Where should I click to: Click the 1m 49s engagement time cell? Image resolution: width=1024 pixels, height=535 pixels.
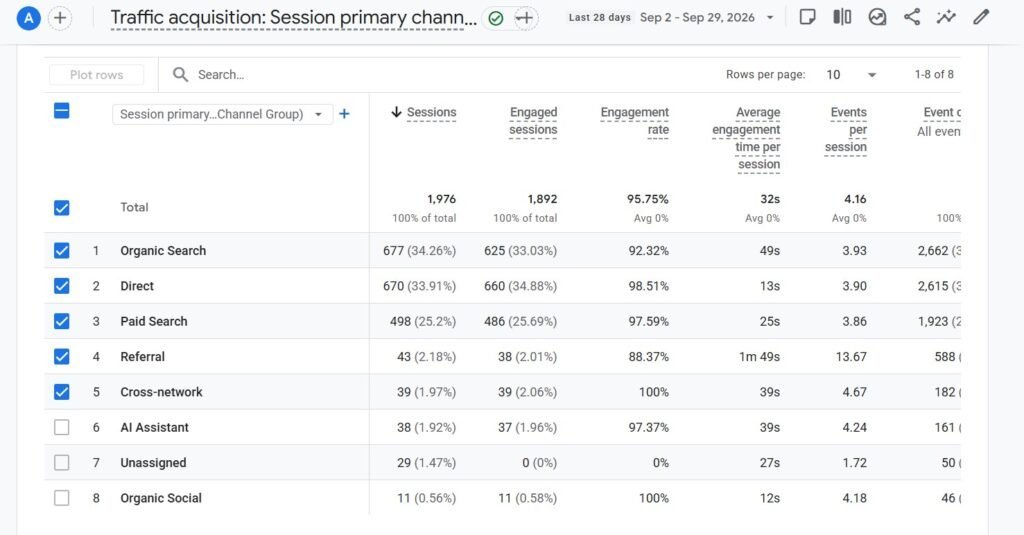[x=759, y=357]
